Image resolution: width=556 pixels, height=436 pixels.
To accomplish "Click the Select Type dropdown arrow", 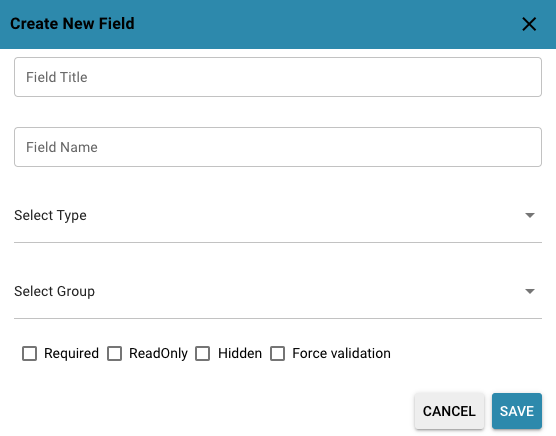I will [x=530, y=215].
